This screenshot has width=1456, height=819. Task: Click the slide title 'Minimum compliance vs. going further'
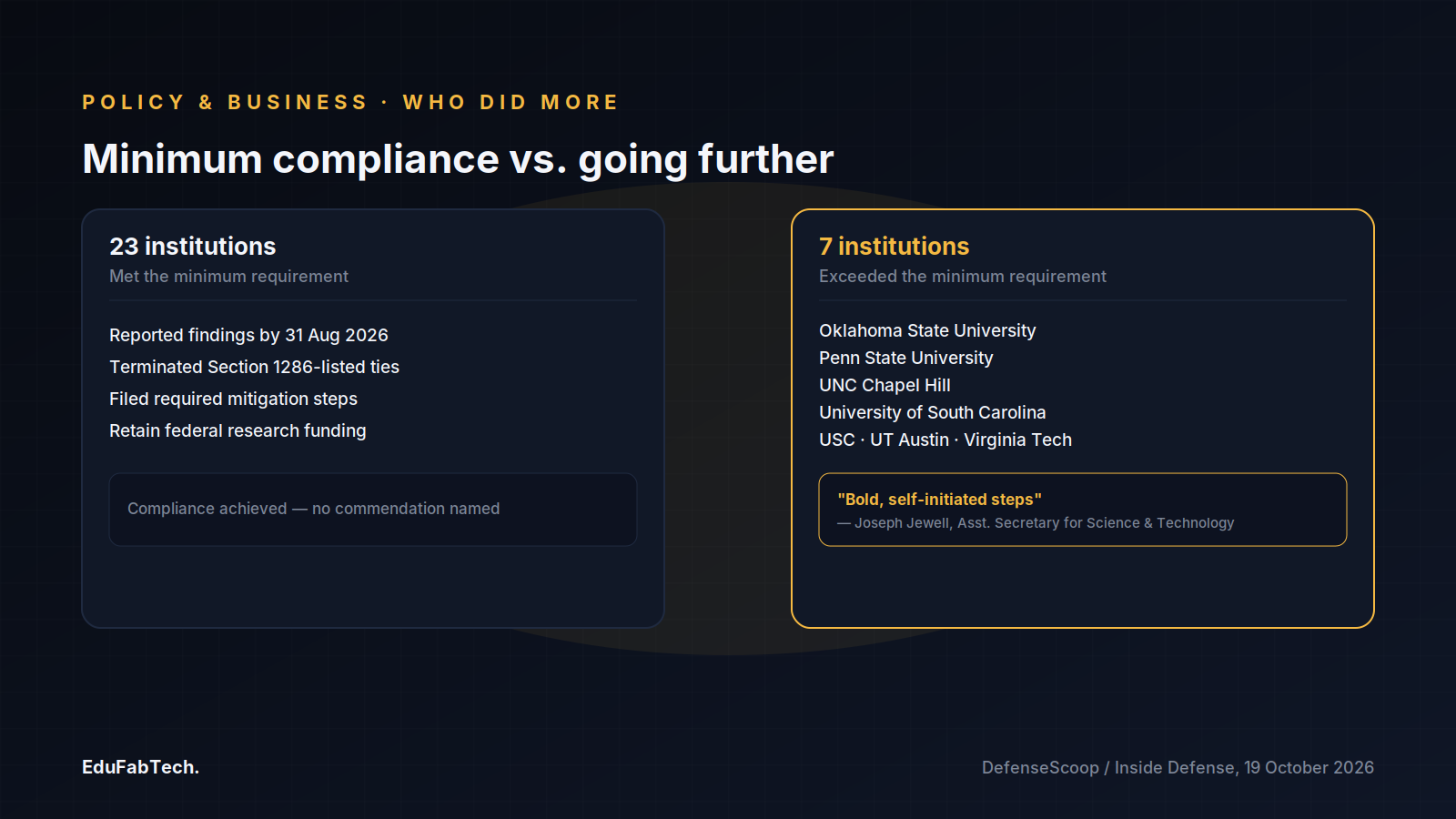tap(458, 159)
